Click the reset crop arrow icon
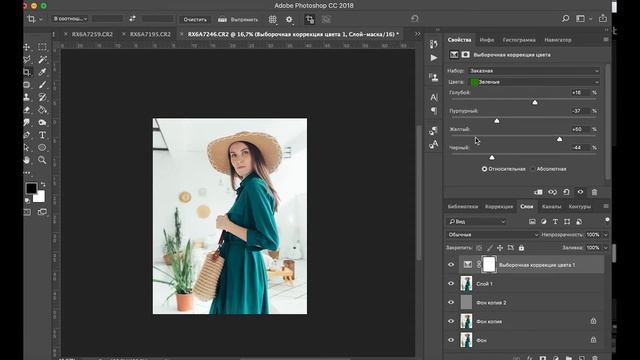Image resolution: width=640 pixels, height=360 pixels. pos(415,19)
